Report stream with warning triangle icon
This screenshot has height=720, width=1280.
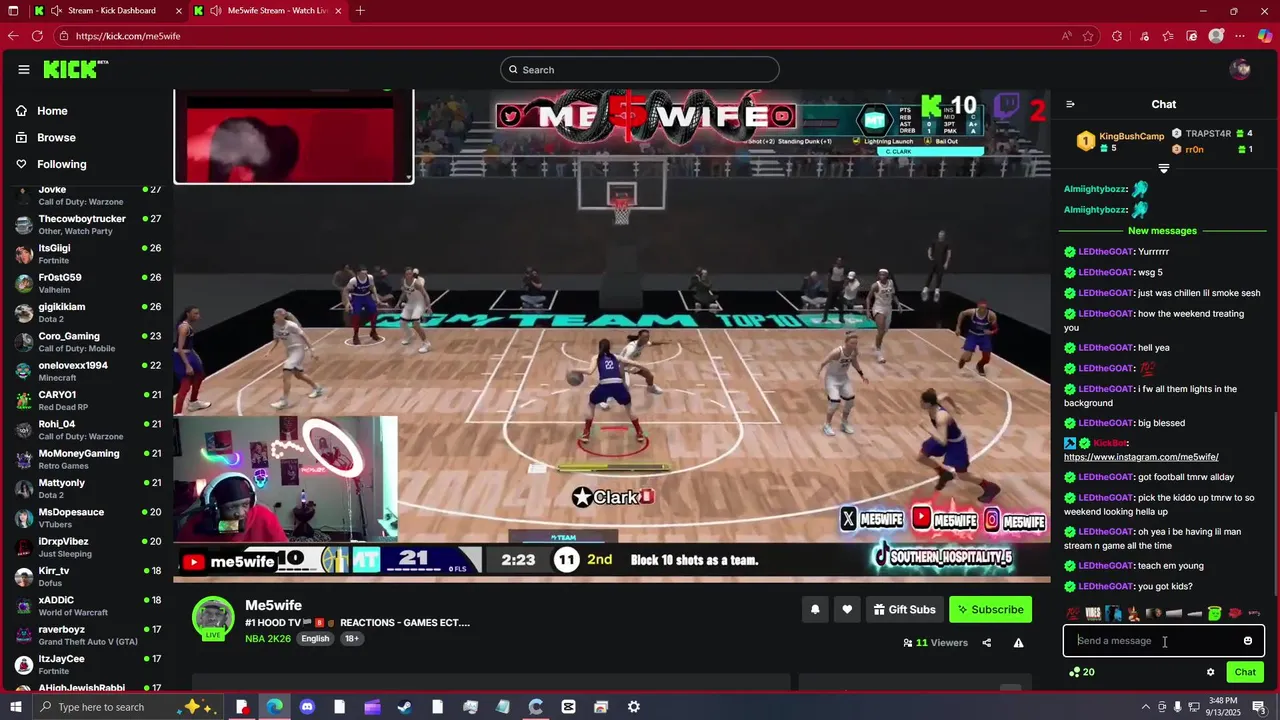(1018, 643)
